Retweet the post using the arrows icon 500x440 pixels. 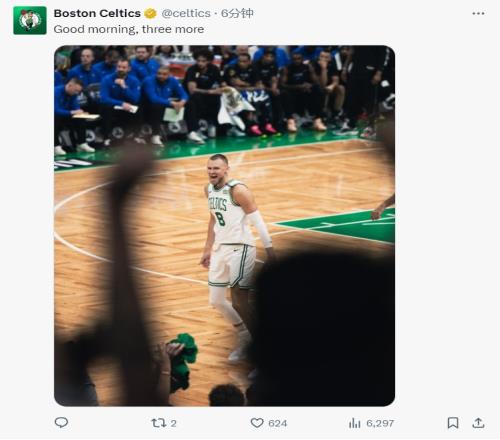[159, 423]
